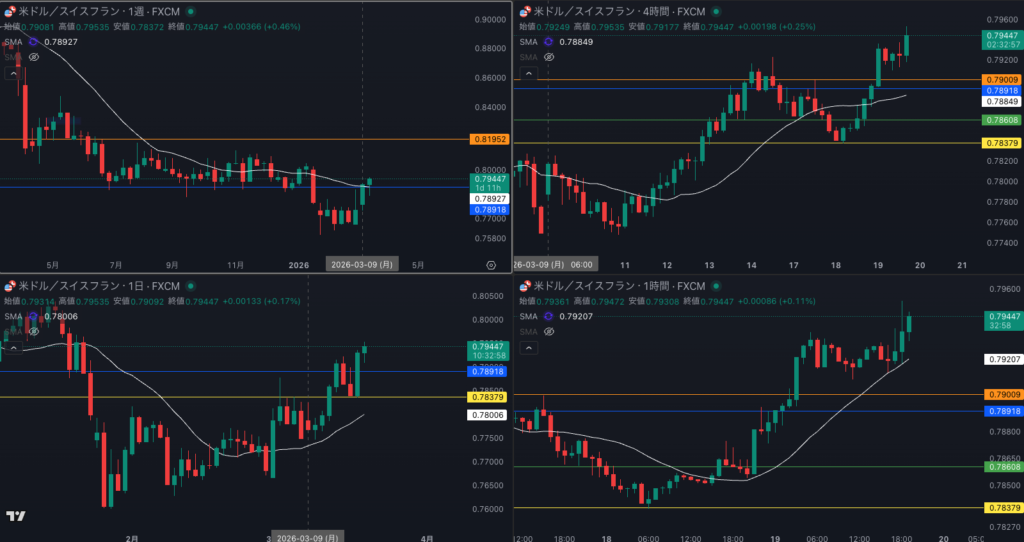This screenshot has width=1024, height=542.
Task: Collapse indicator legend on 1-hour chart
Action: (528, 348)
